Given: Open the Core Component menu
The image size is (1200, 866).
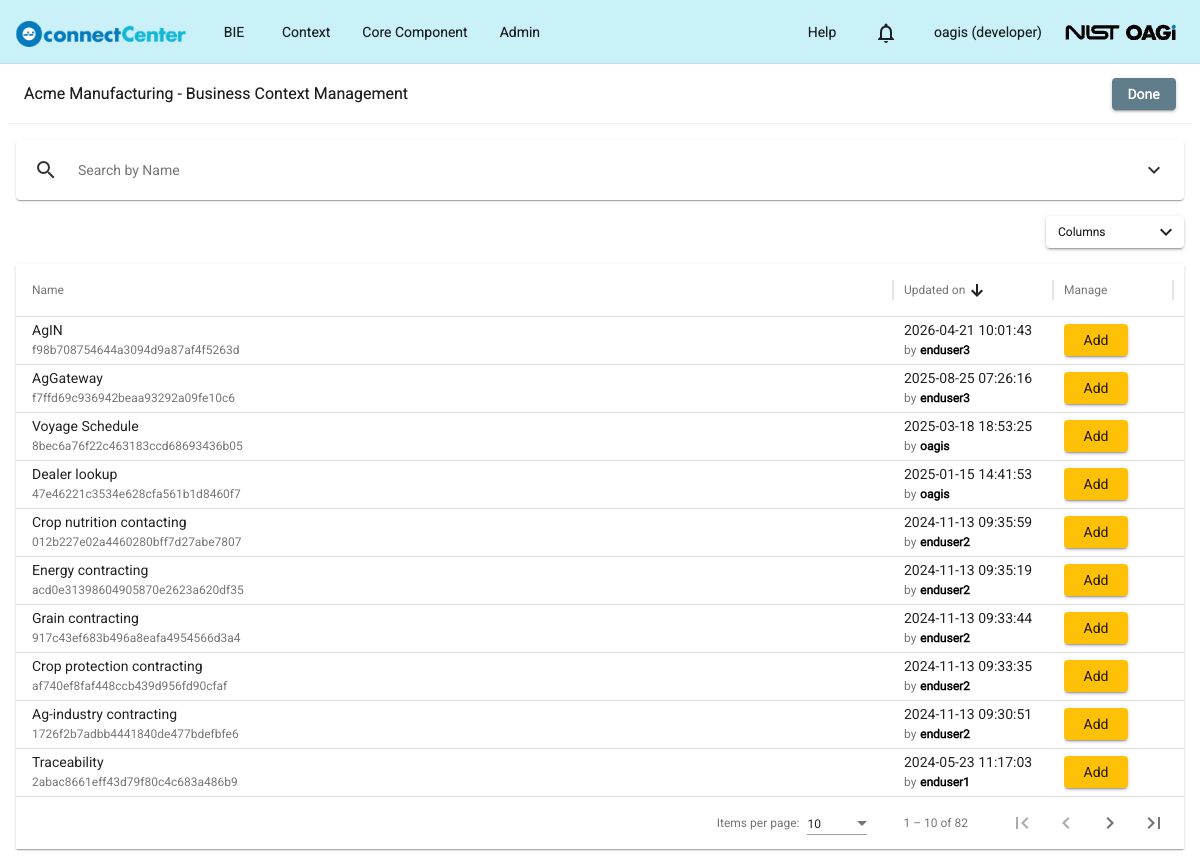Looking at the screenshot, I should click(415, 32).
